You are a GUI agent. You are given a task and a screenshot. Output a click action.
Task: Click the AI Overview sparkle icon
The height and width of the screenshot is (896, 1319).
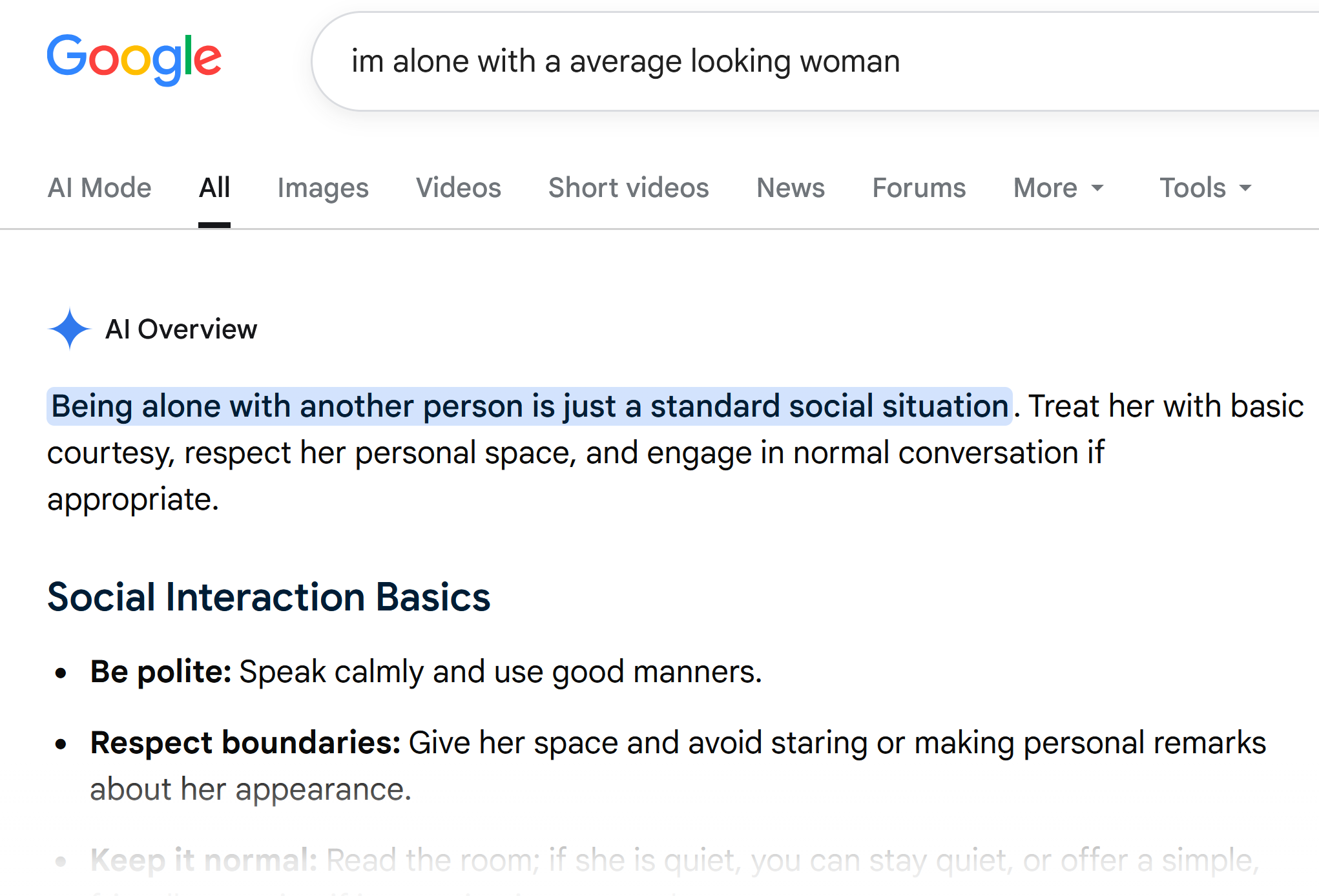coord(70,329)
